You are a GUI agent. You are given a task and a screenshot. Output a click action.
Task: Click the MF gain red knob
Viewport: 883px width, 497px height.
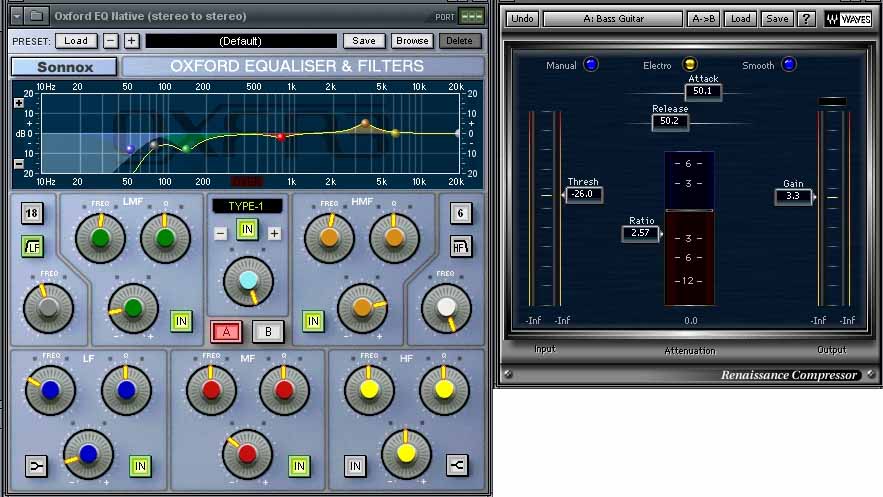click(x=247, y=454)
